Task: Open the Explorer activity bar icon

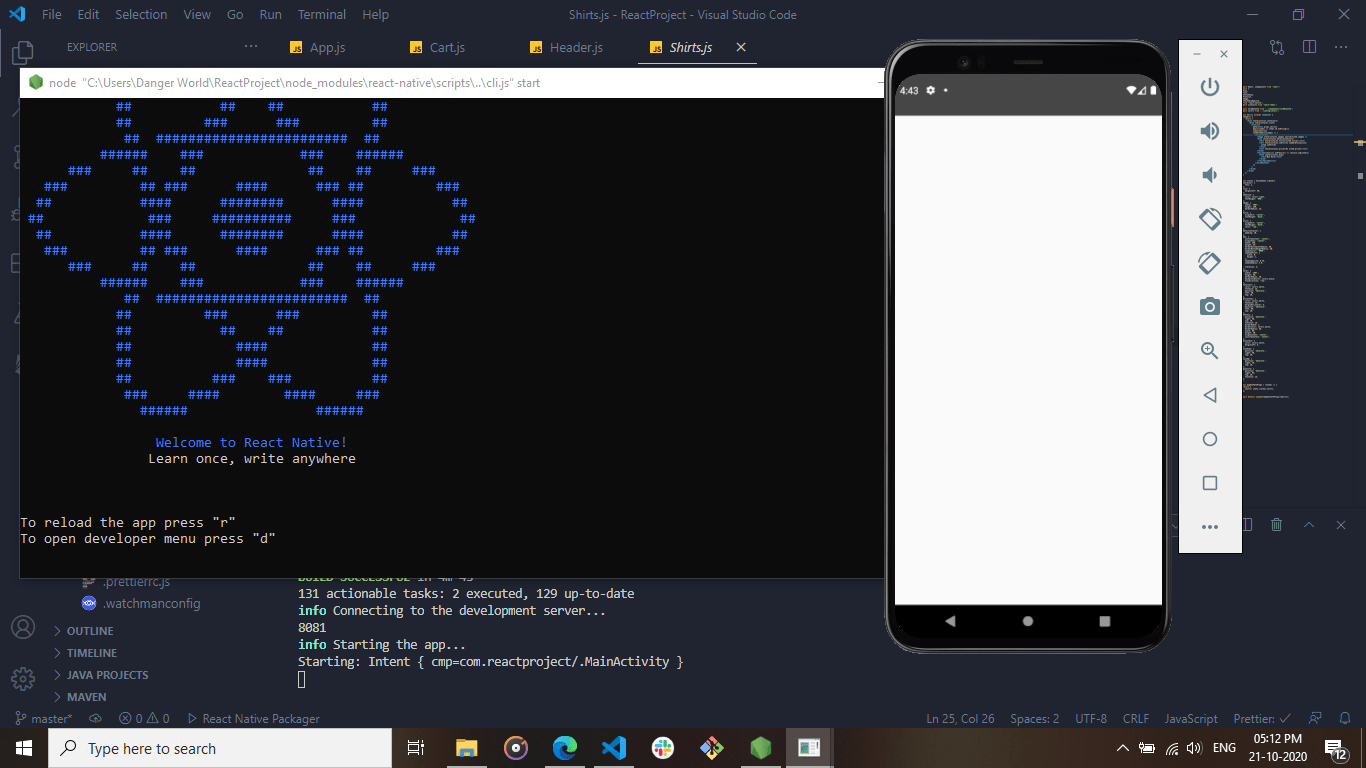Action: [22, 52]
